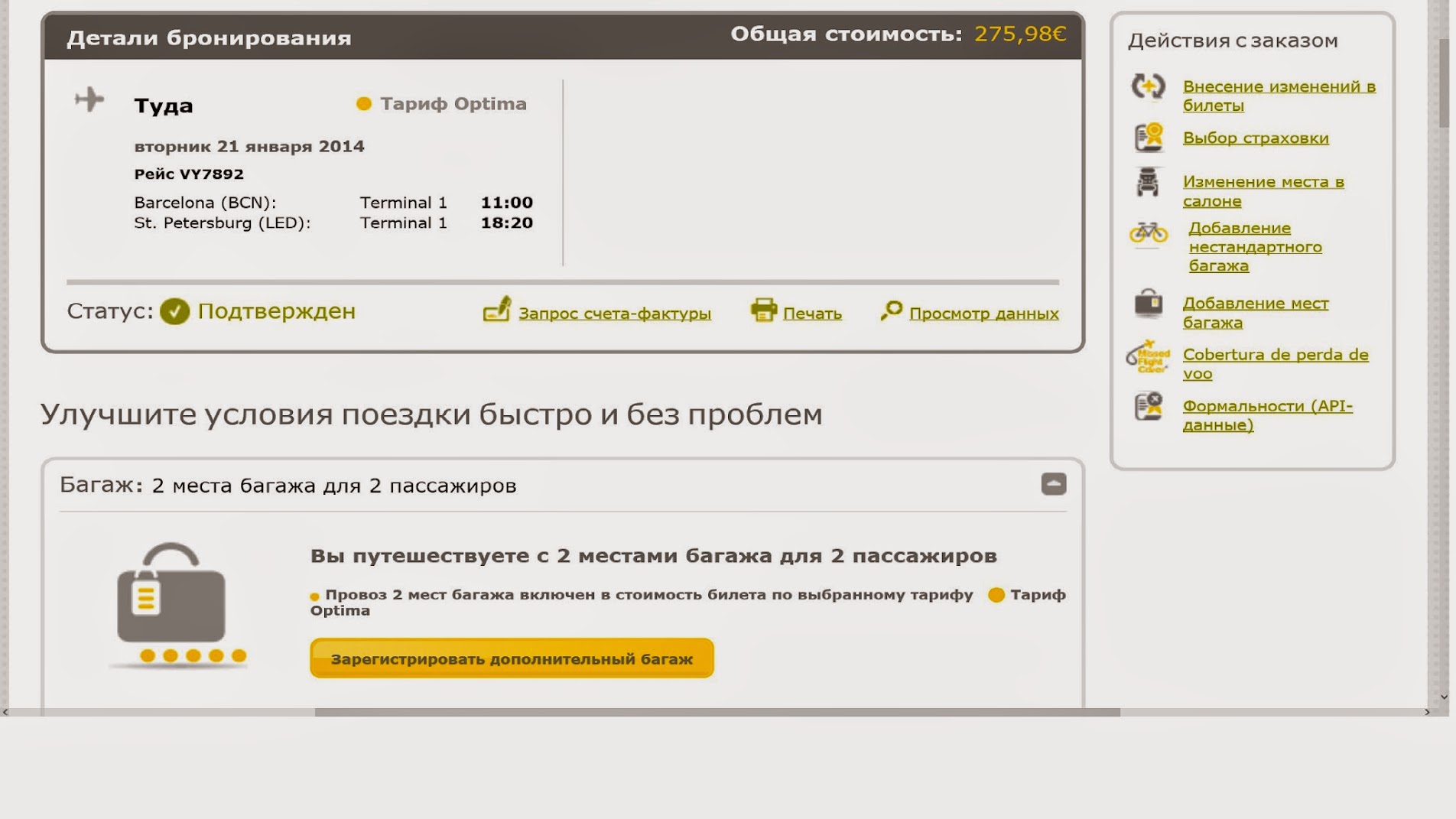Click Barcelona (BCN) text
The image size is (1456, 819).
pos(205,203)
